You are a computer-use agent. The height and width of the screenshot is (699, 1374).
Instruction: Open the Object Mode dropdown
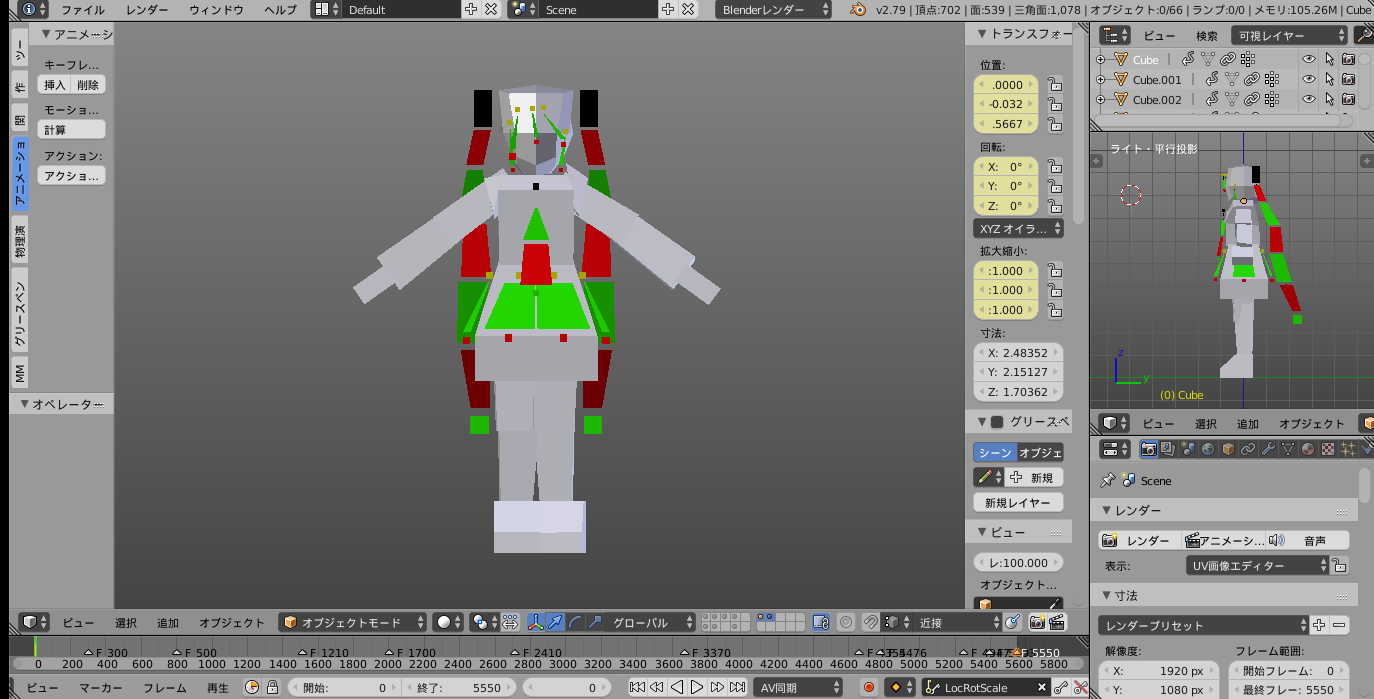click(352, 622)
